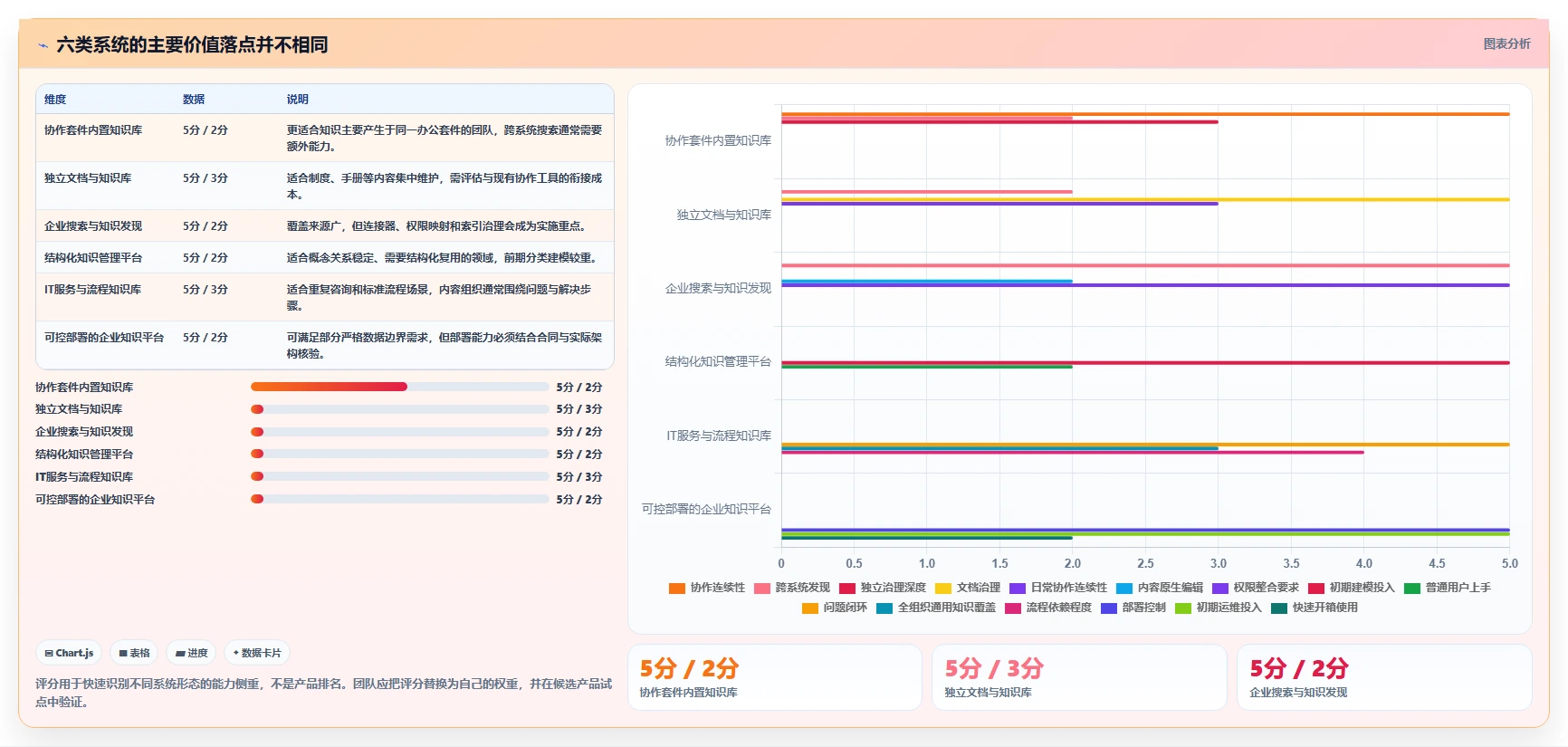
Task: Click the 图表分析 tag in the header
Action: tap(1506, 43)
